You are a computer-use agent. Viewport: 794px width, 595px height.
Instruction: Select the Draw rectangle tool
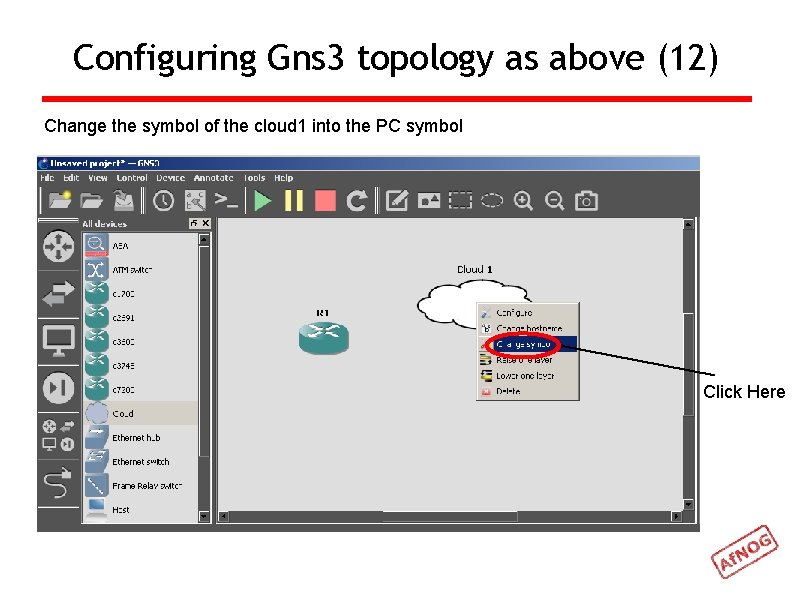point(460,201)
